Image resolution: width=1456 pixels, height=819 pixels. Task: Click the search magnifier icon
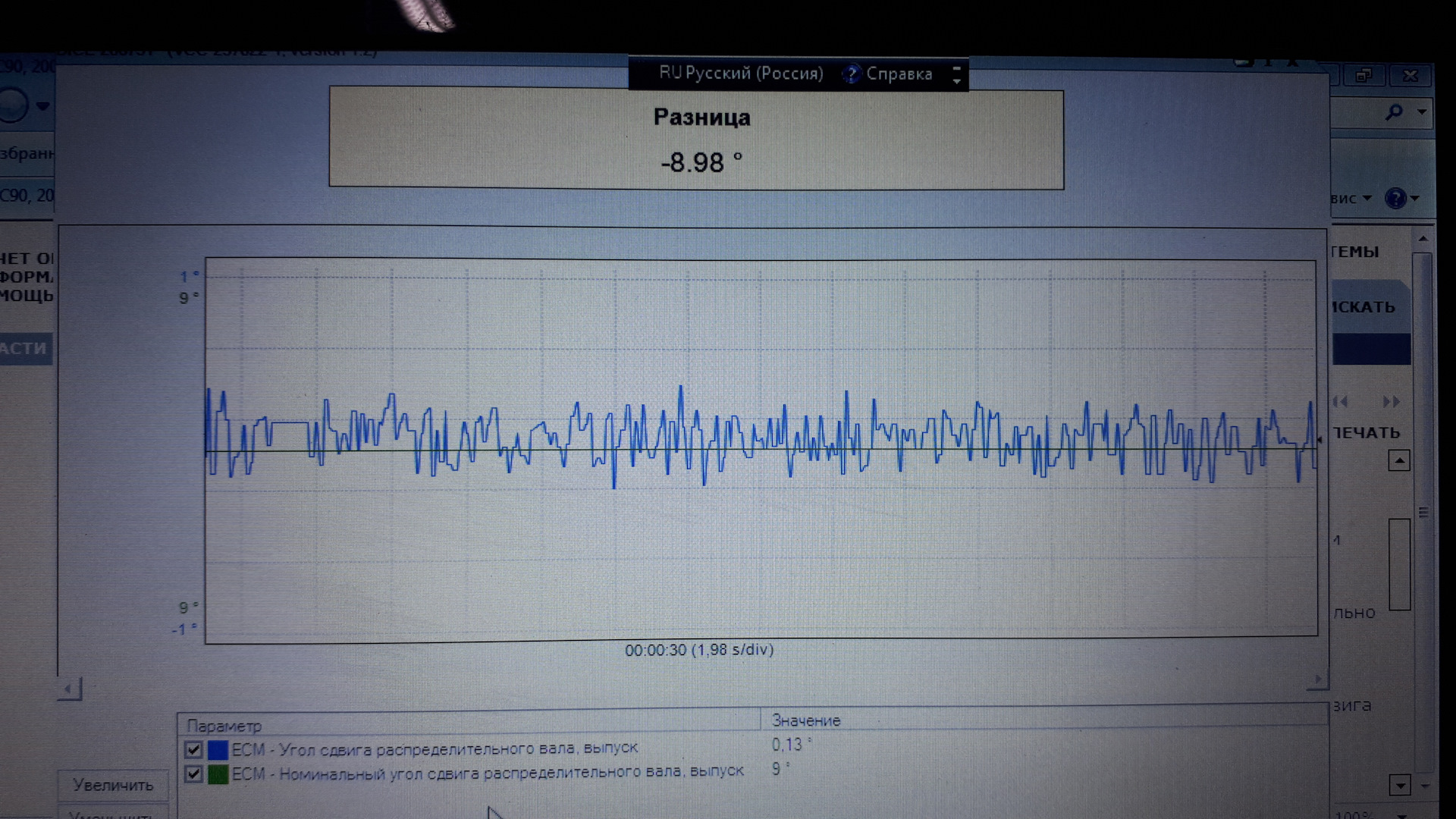[1394, 113]
